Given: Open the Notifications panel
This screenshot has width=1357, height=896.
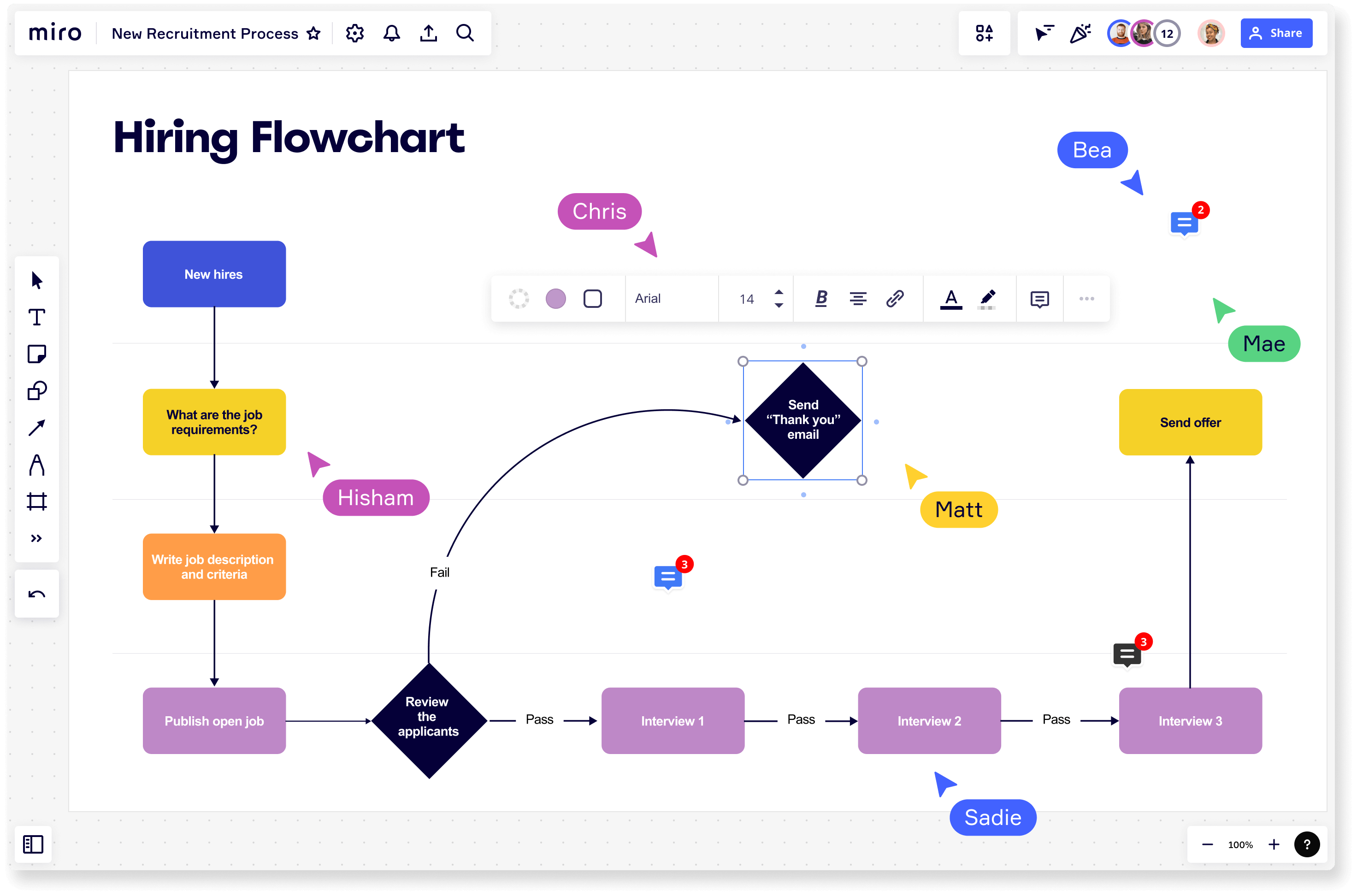Looking at the screenshot, I should (x=391, y=33).
